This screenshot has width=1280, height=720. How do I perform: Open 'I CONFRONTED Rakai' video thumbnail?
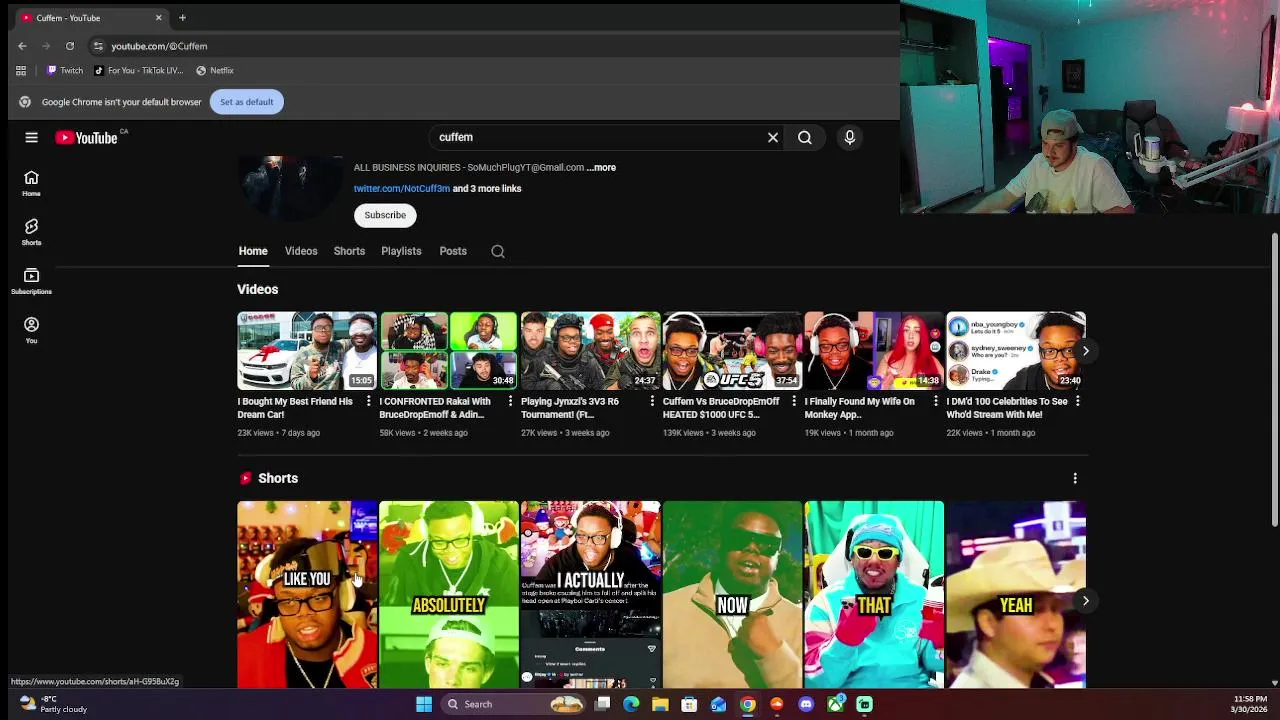449,351
